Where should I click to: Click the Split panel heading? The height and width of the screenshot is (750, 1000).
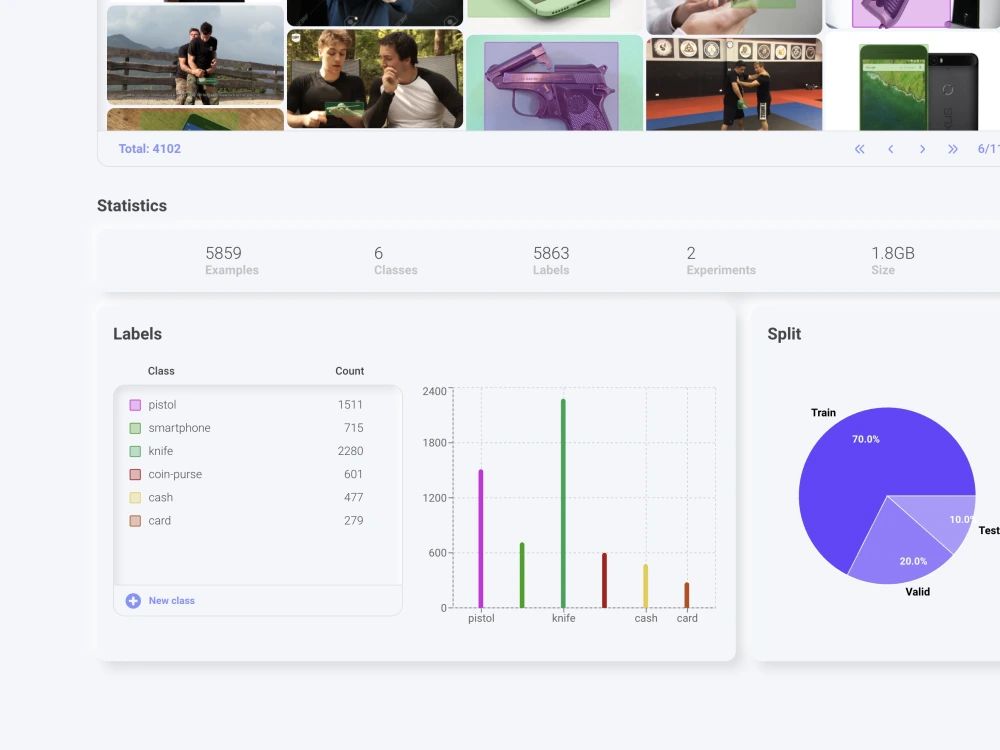coord(784,334)
